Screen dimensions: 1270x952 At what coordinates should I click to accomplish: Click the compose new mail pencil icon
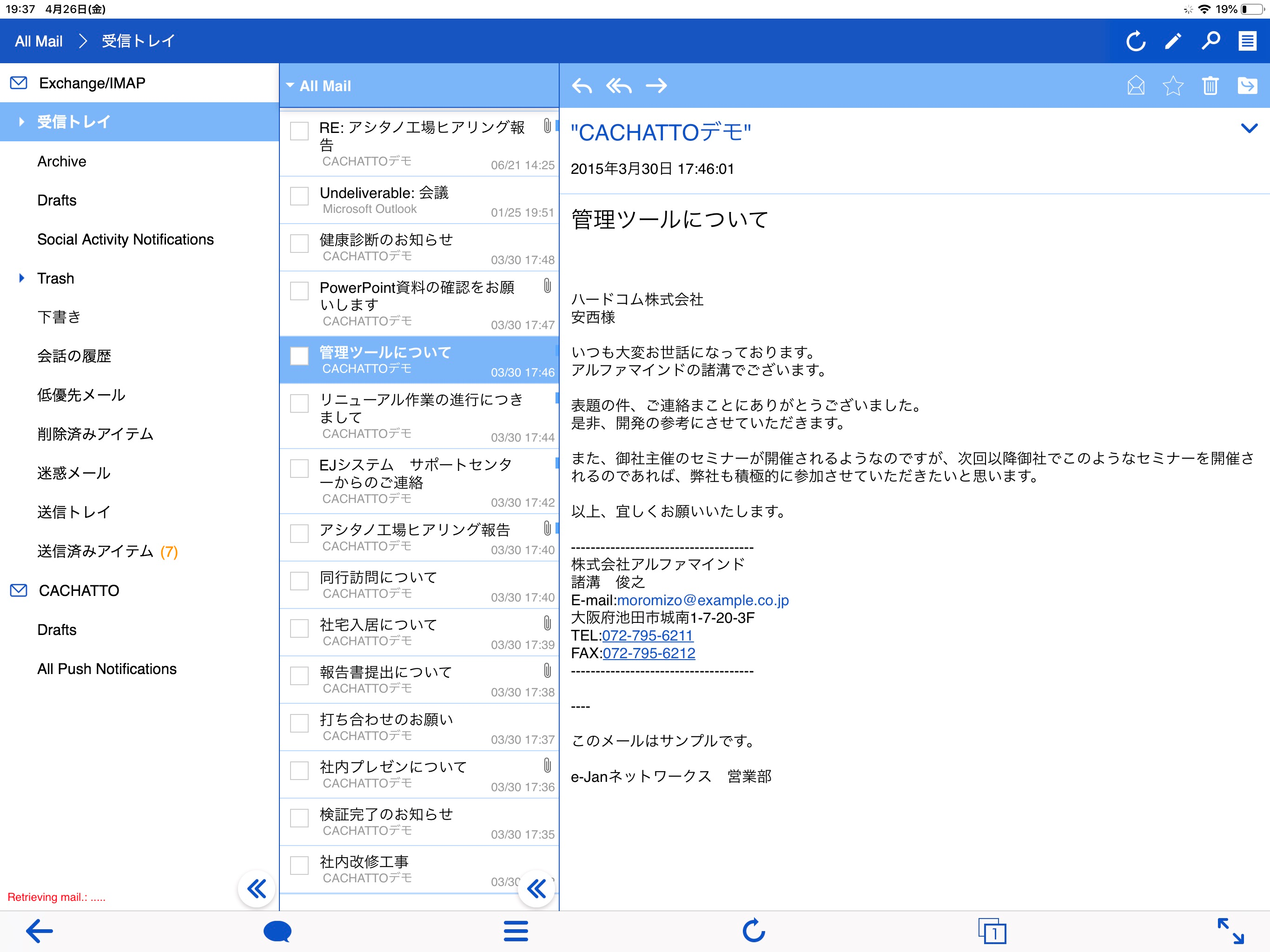point(1172,41)
